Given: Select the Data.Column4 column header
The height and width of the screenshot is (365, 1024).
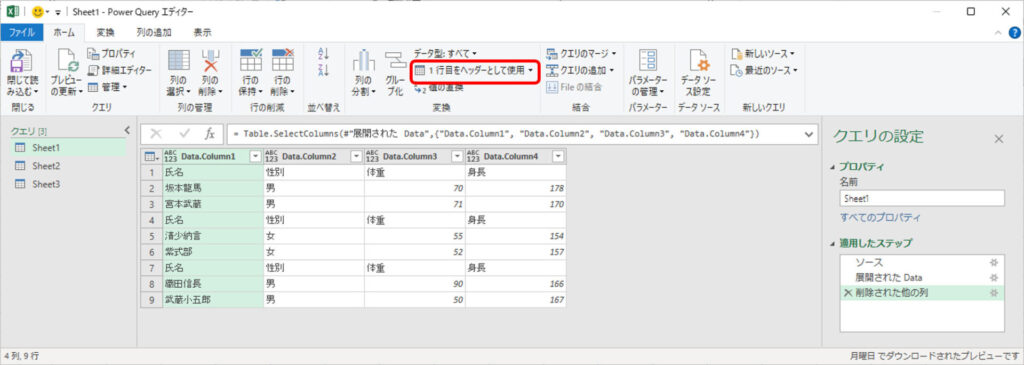Looking at the screenshot, I should (515, 156).
